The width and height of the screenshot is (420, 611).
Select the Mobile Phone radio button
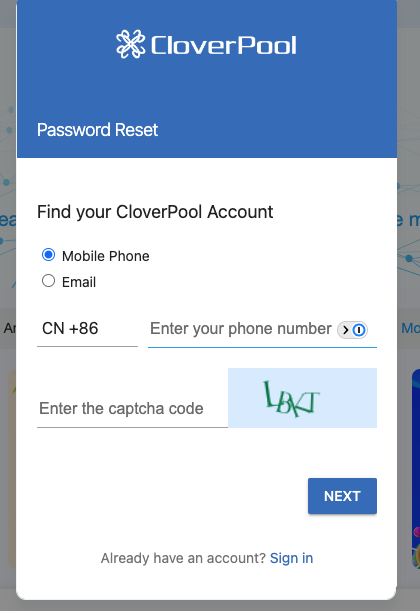coord(48,255)
